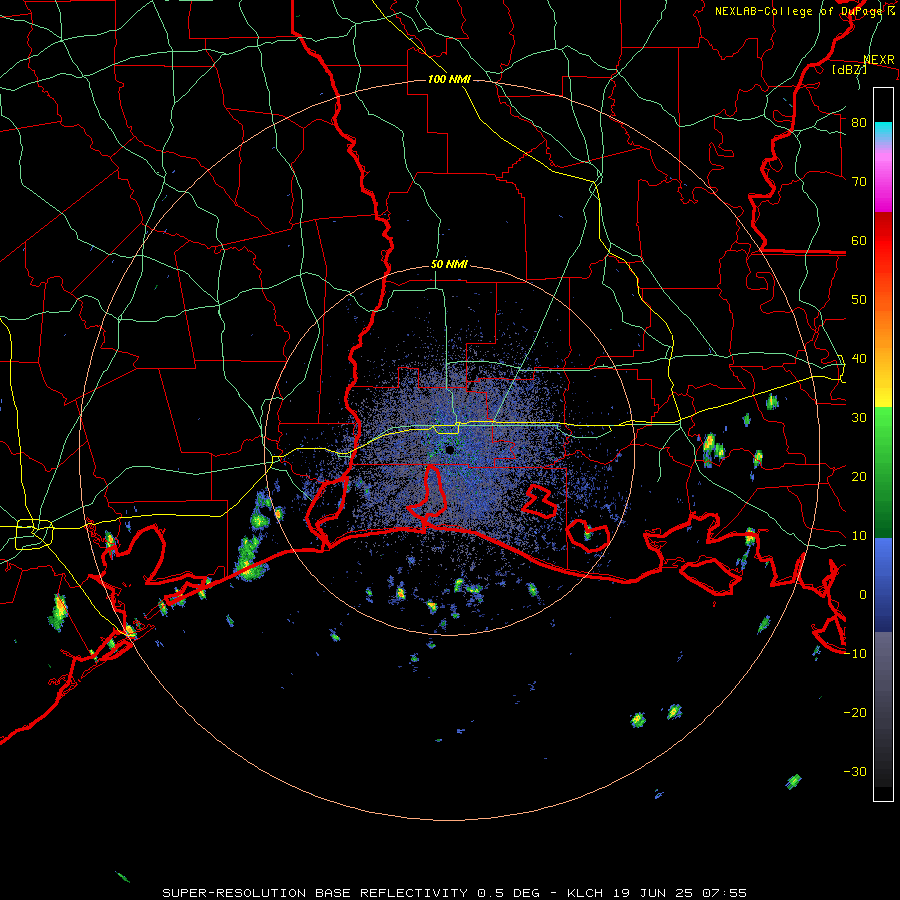Click the 0 value on the dBZ scale

[863, 595]
